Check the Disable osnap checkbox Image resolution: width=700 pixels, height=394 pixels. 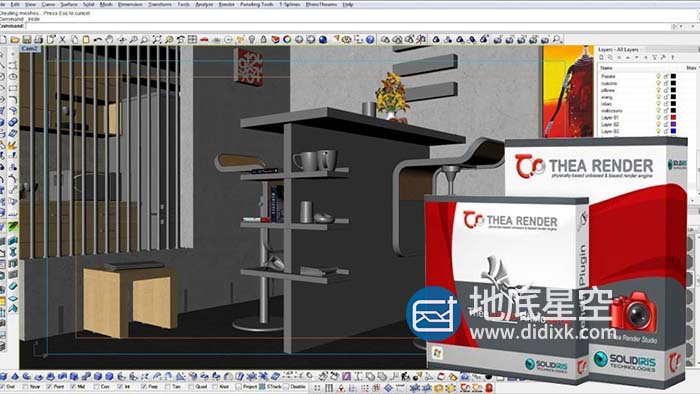[x=286, y=387]
